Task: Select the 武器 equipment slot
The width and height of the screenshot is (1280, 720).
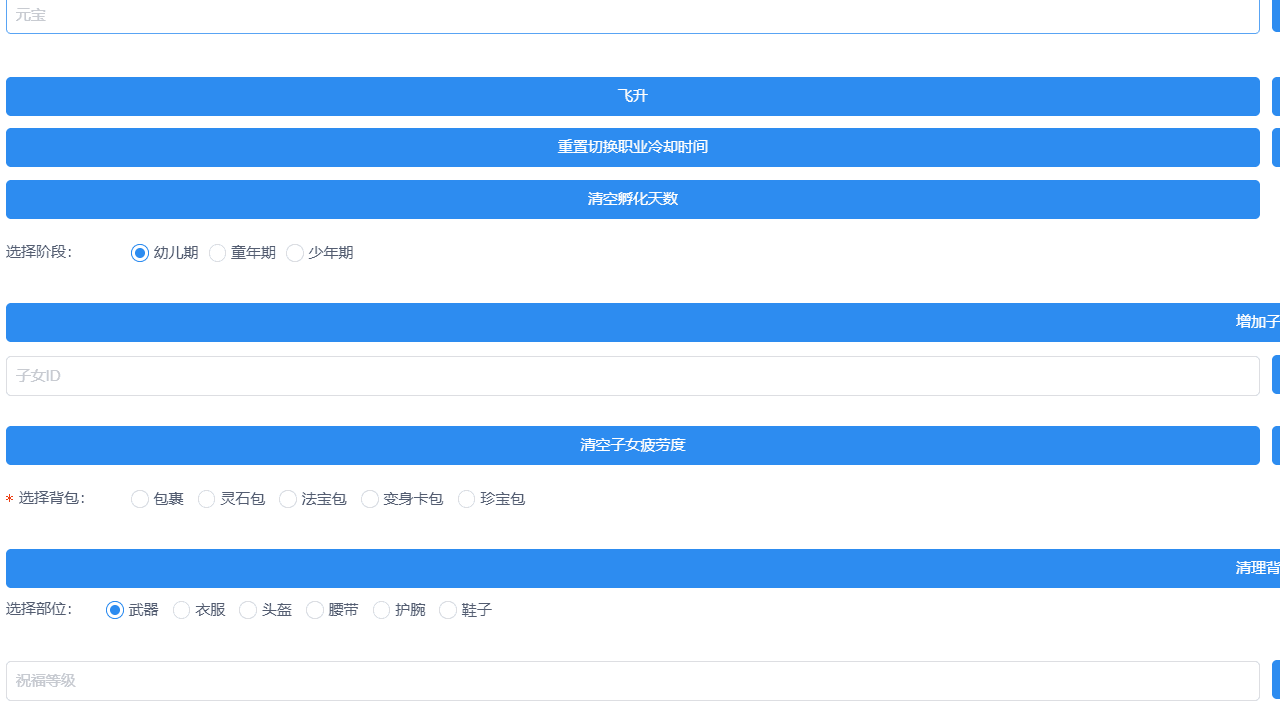Action: (115, 610)
